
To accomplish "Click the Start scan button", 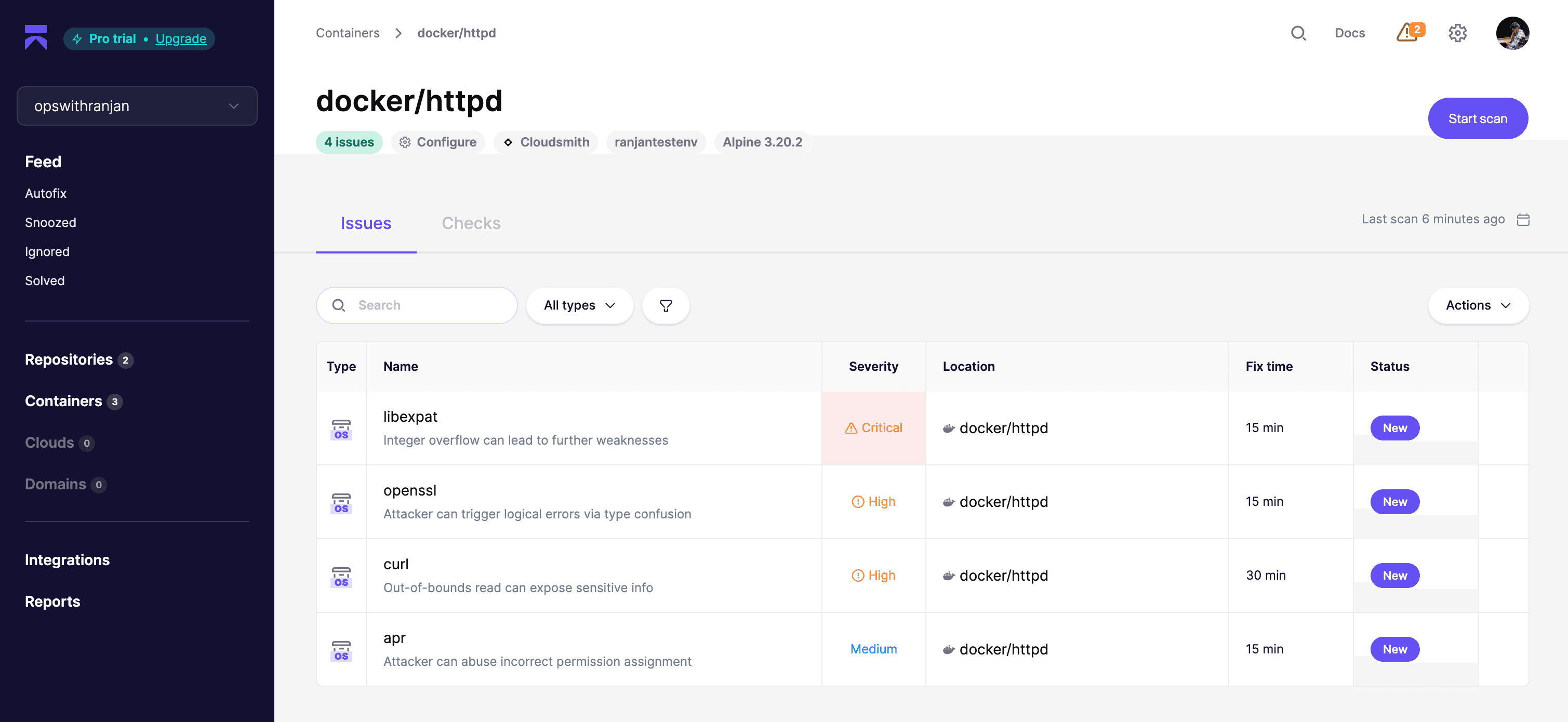I will coord(1477,119).
